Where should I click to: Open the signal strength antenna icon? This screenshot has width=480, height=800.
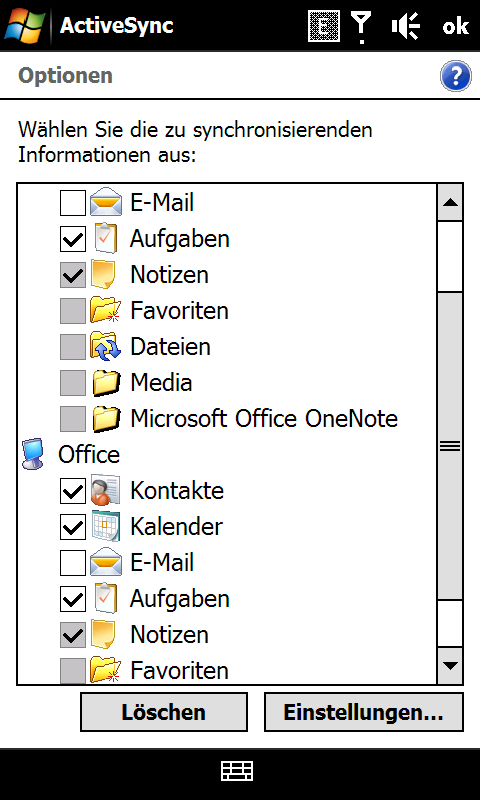(362, 27)
